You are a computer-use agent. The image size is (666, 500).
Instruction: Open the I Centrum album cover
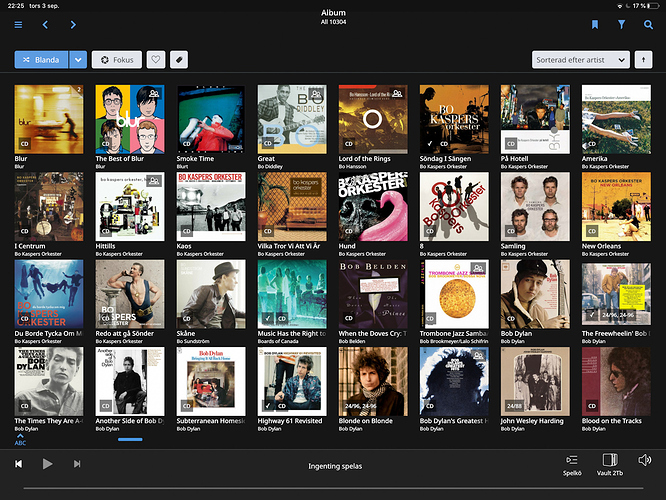[49, 206]
